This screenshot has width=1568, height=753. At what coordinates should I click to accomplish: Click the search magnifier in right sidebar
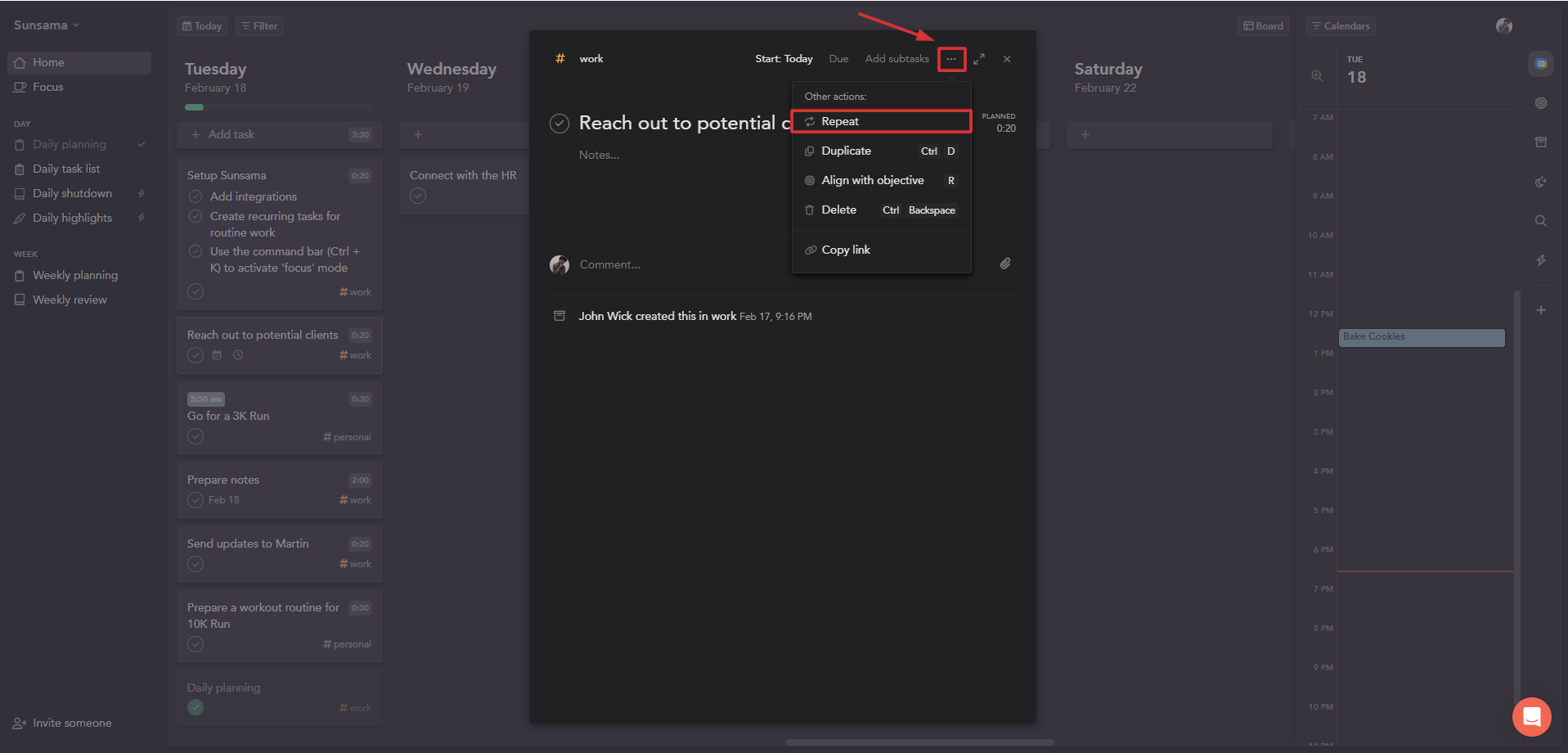[1541, 221]
